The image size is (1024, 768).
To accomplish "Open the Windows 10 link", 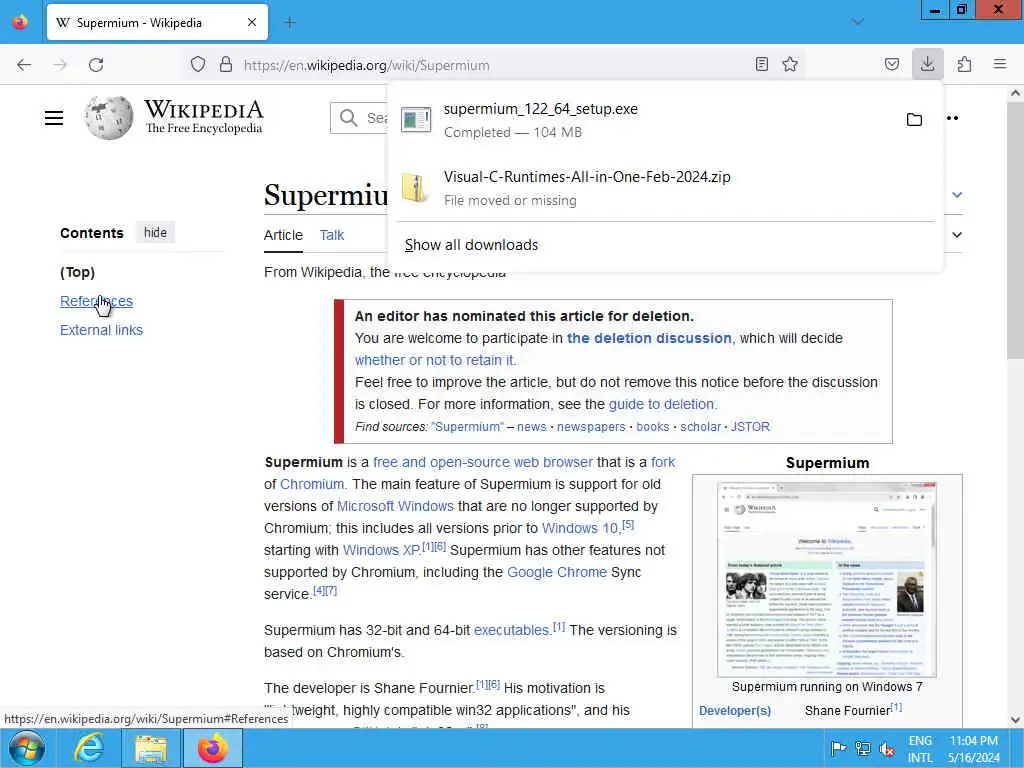I will point(580,528).
